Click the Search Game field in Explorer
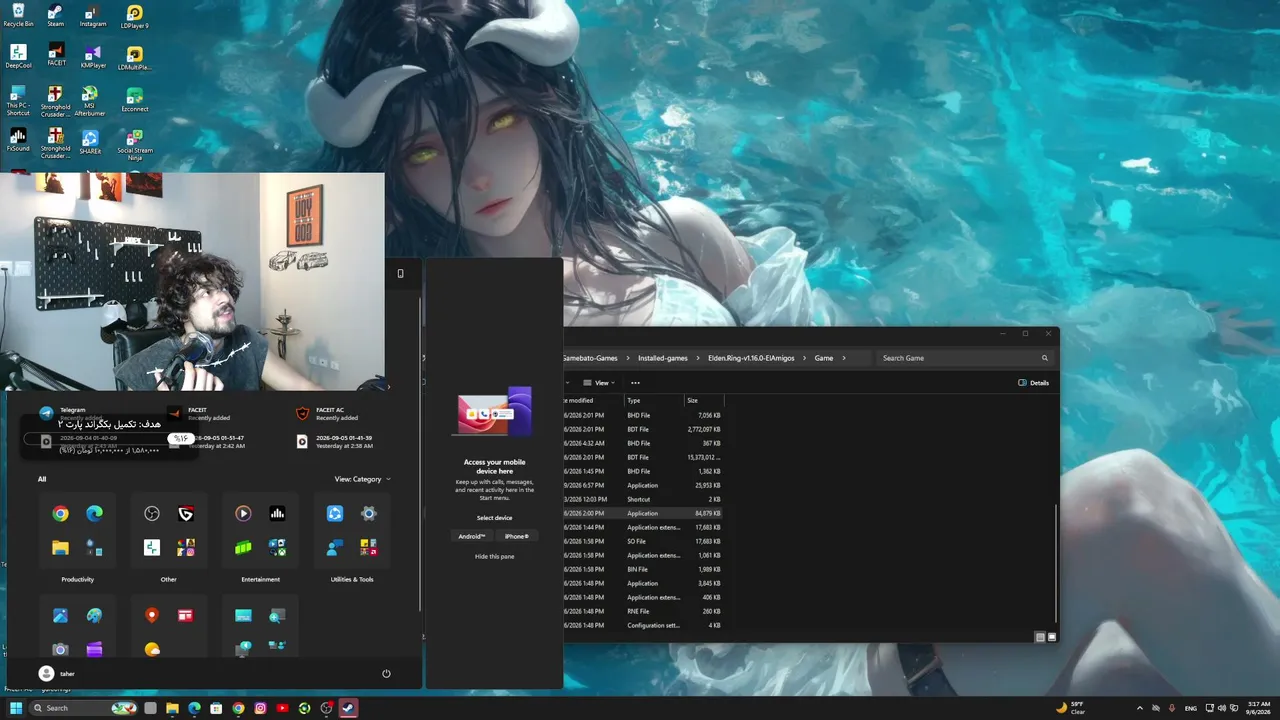The height and width of the screenshot is (720, 1280). [x=965, y=358]
